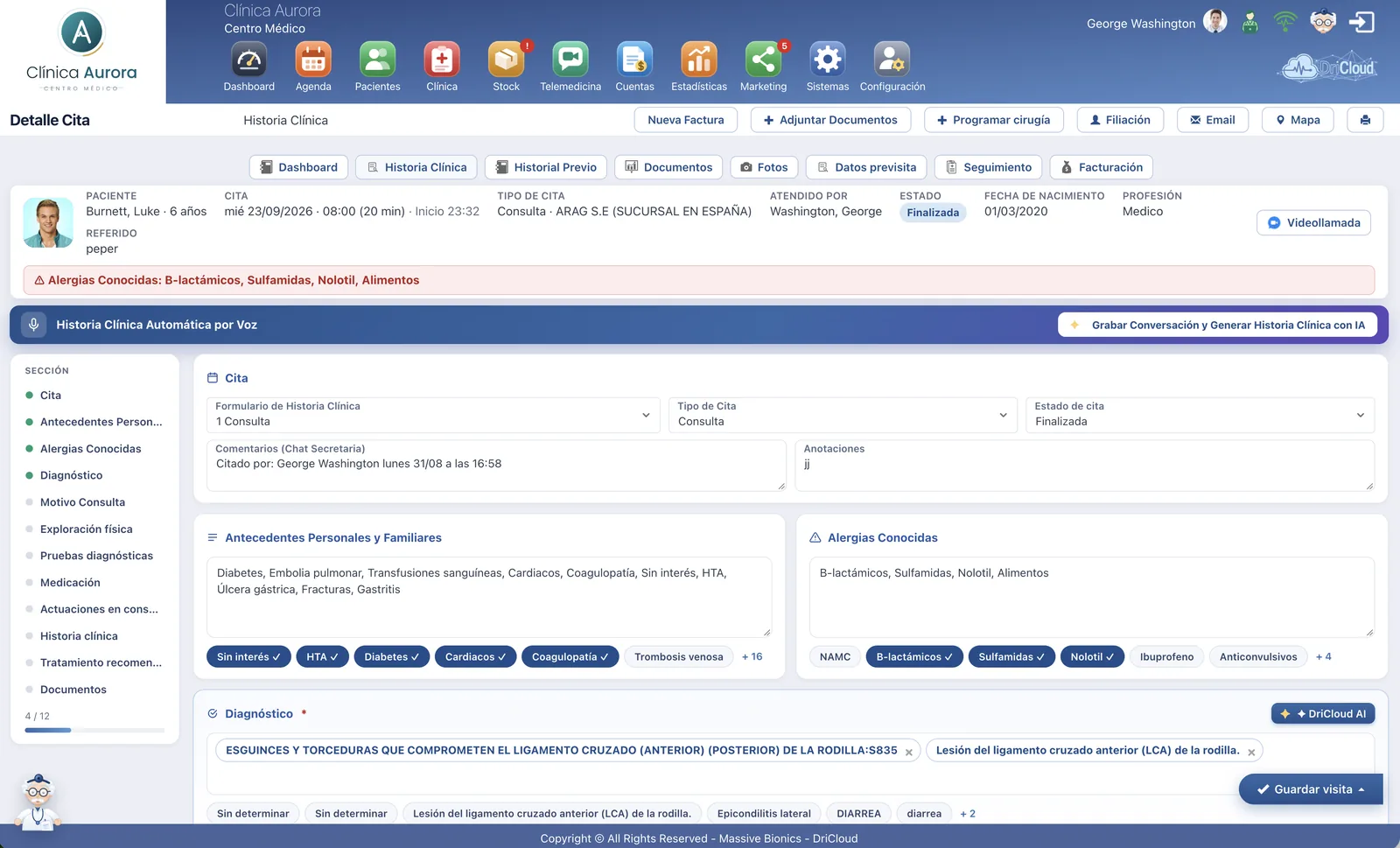Viewport: 1400px width, 848px height.
Task: Click the Programar cirugía button
Action: pyautogui.click(x=994, y=120)
